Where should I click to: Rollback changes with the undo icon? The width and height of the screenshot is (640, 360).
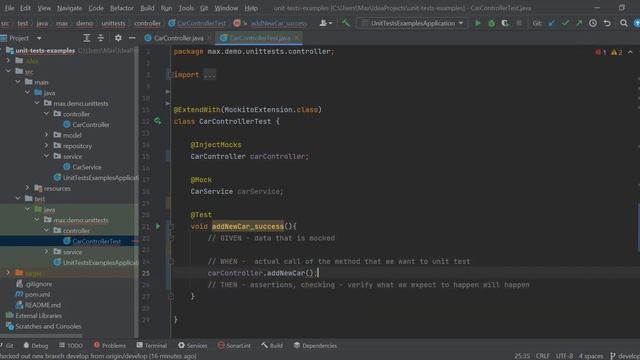[x=607, y=23]
